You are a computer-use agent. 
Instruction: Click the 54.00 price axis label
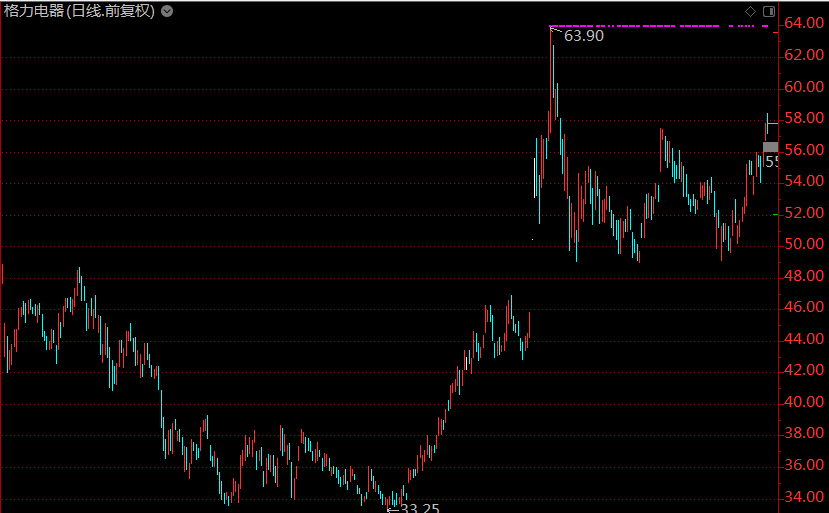[x=803, y=182]
